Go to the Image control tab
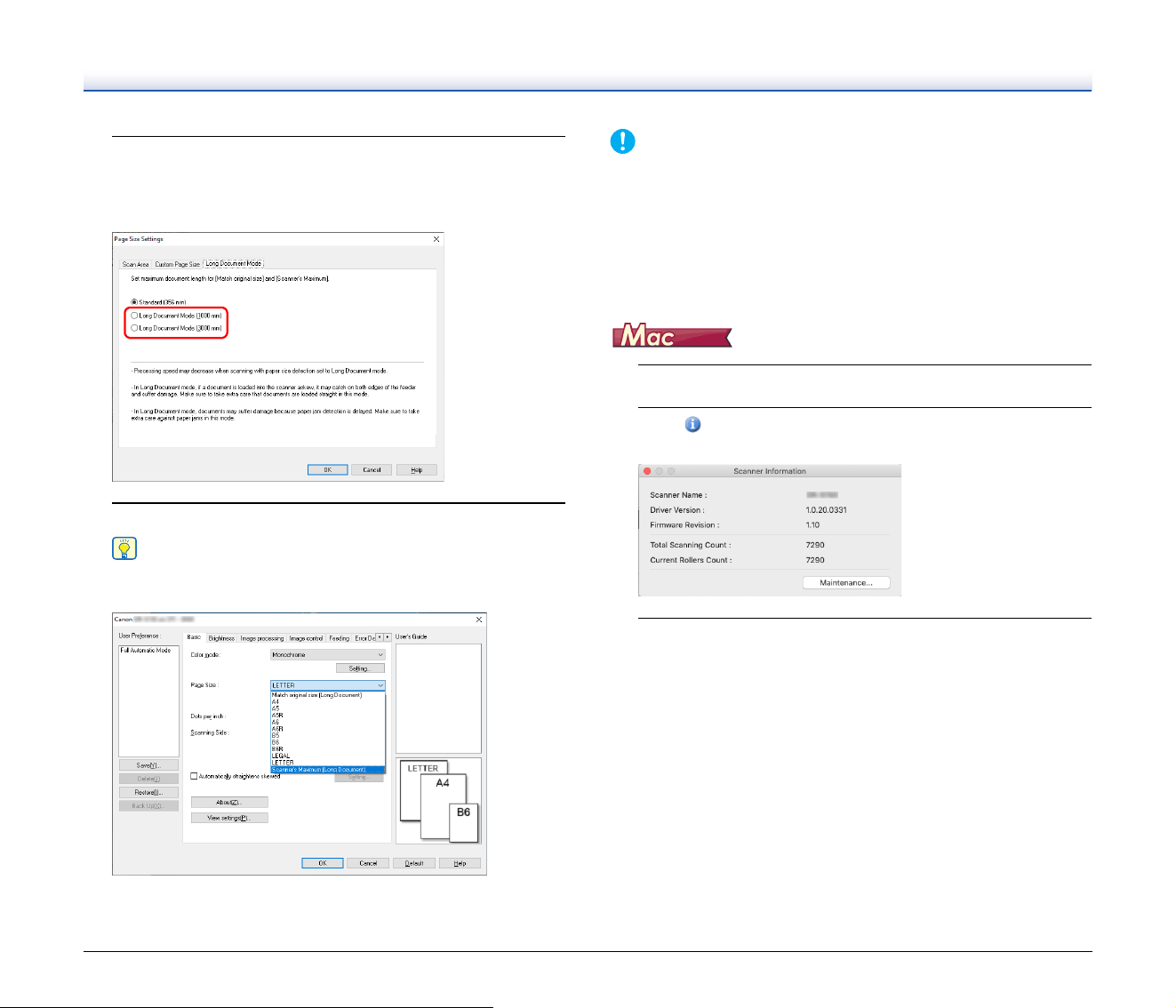Image resolution: width=1176 pixels, height=1008 pixels. pos(307,638)
